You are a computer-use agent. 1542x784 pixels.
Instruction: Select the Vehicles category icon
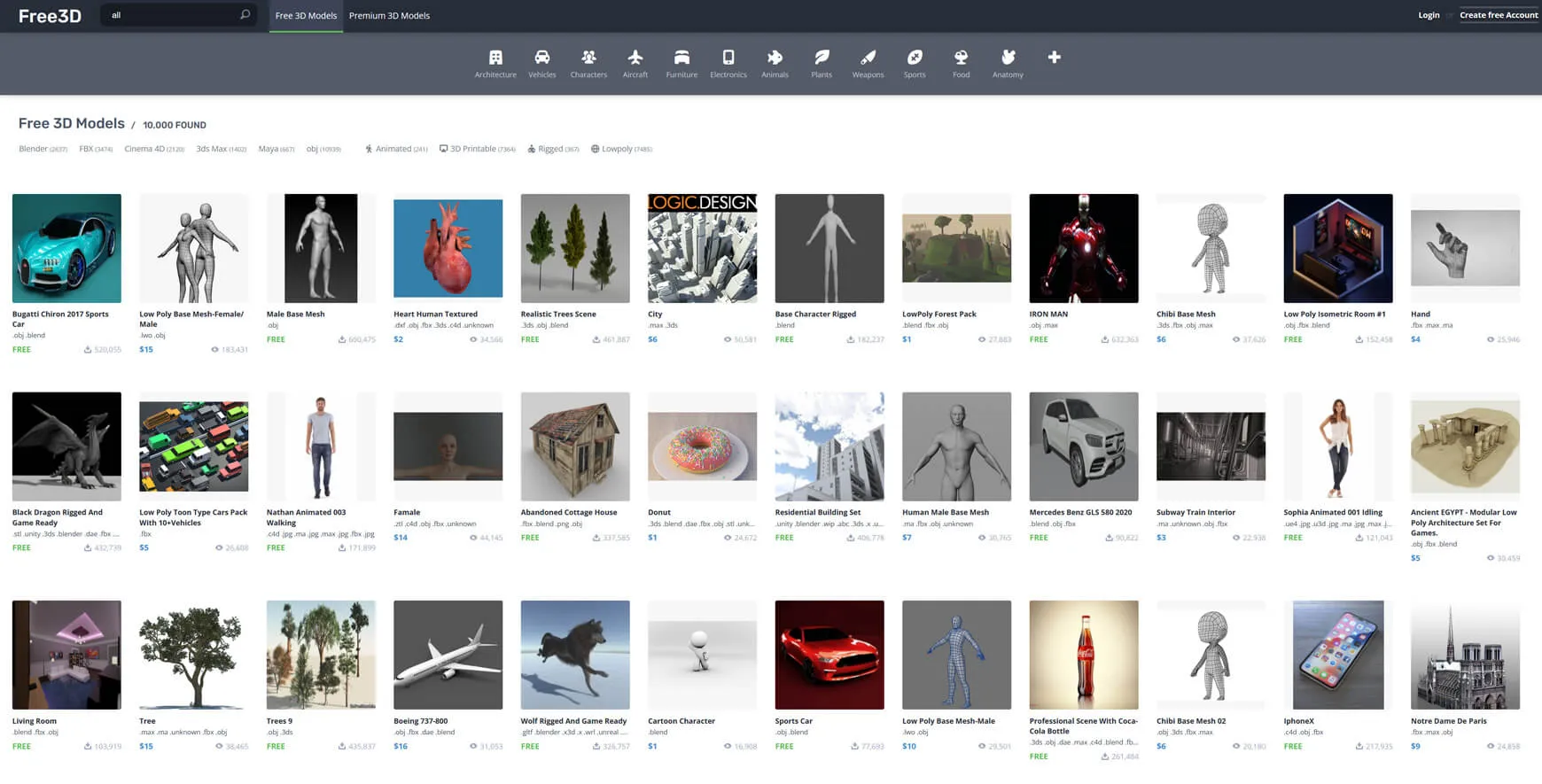coord(541,58)
